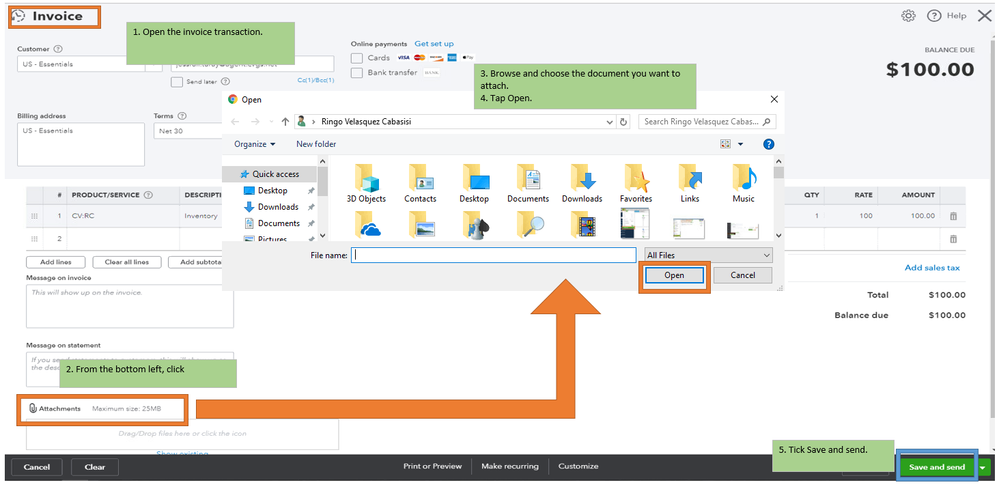Click Product/Service column help icon

click(x=148, y=195)
